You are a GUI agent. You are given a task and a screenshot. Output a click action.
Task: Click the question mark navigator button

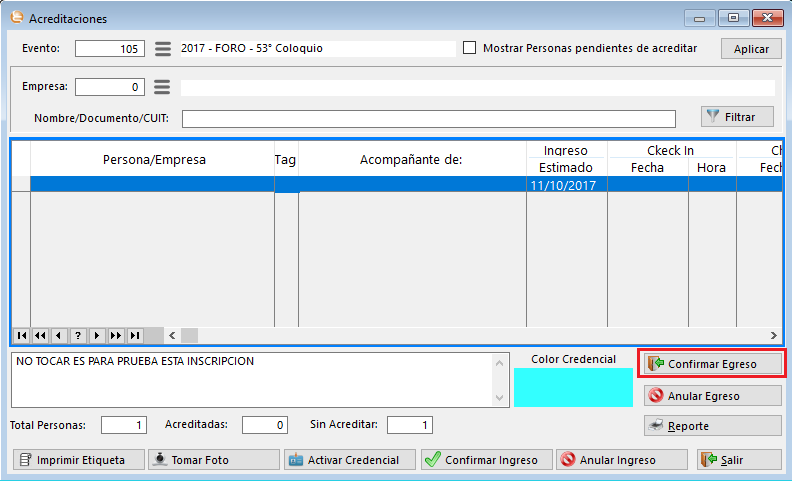78,335
